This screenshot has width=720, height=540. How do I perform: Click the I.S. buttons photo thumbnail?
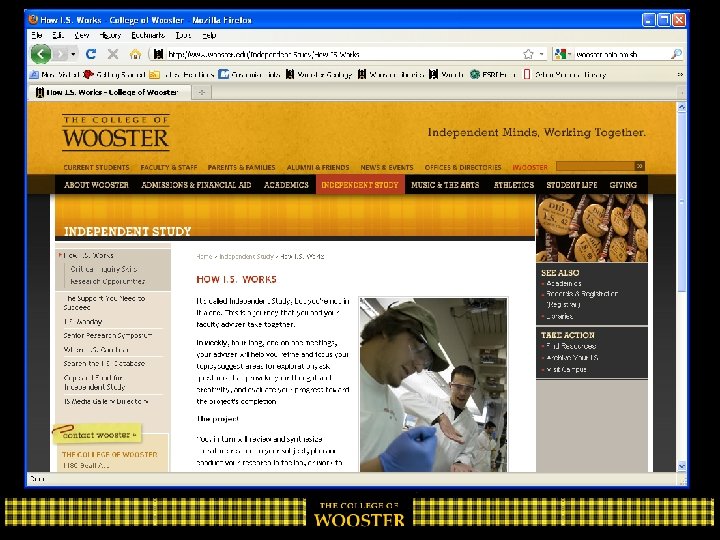coord(592,228)
